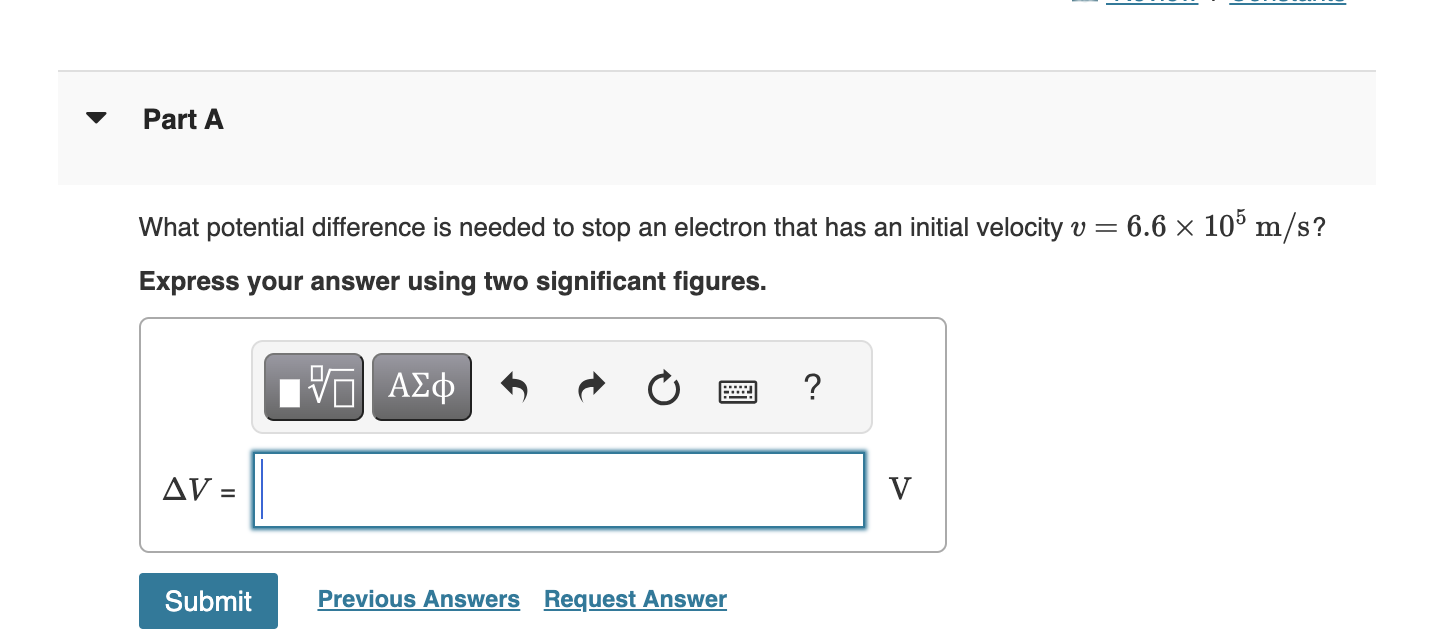
Task: Click the question mark help icon
Action: click(813, 387)
